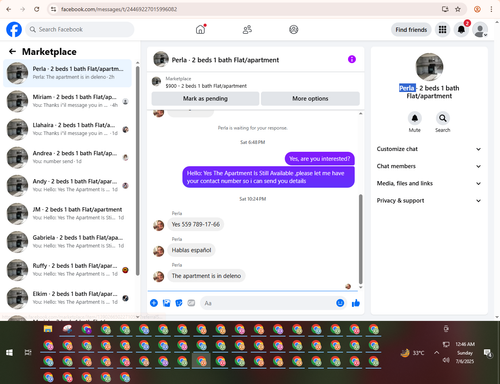
Task: Open the purple conversation information icon
Action: 352,59
